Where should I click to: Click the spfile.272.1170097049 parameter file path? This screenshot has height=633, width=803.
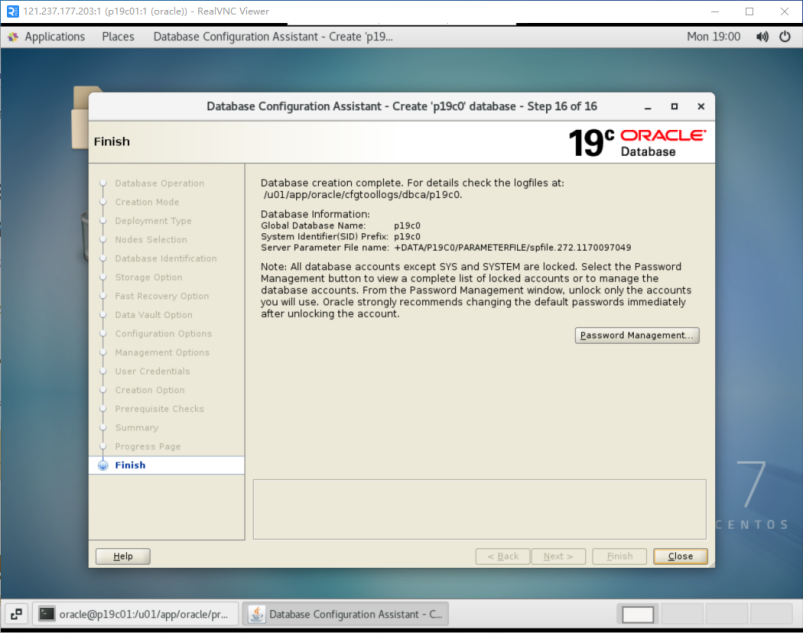point(512,248)
